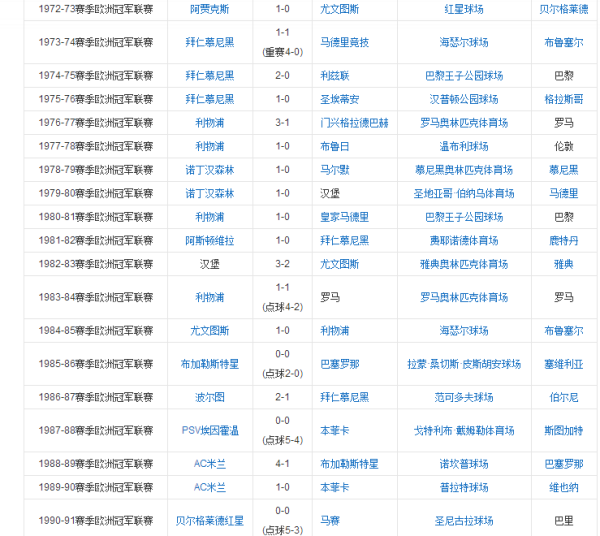
Task: Open 雅典奥林匹克体育场 stadium link
Action: 464,264
